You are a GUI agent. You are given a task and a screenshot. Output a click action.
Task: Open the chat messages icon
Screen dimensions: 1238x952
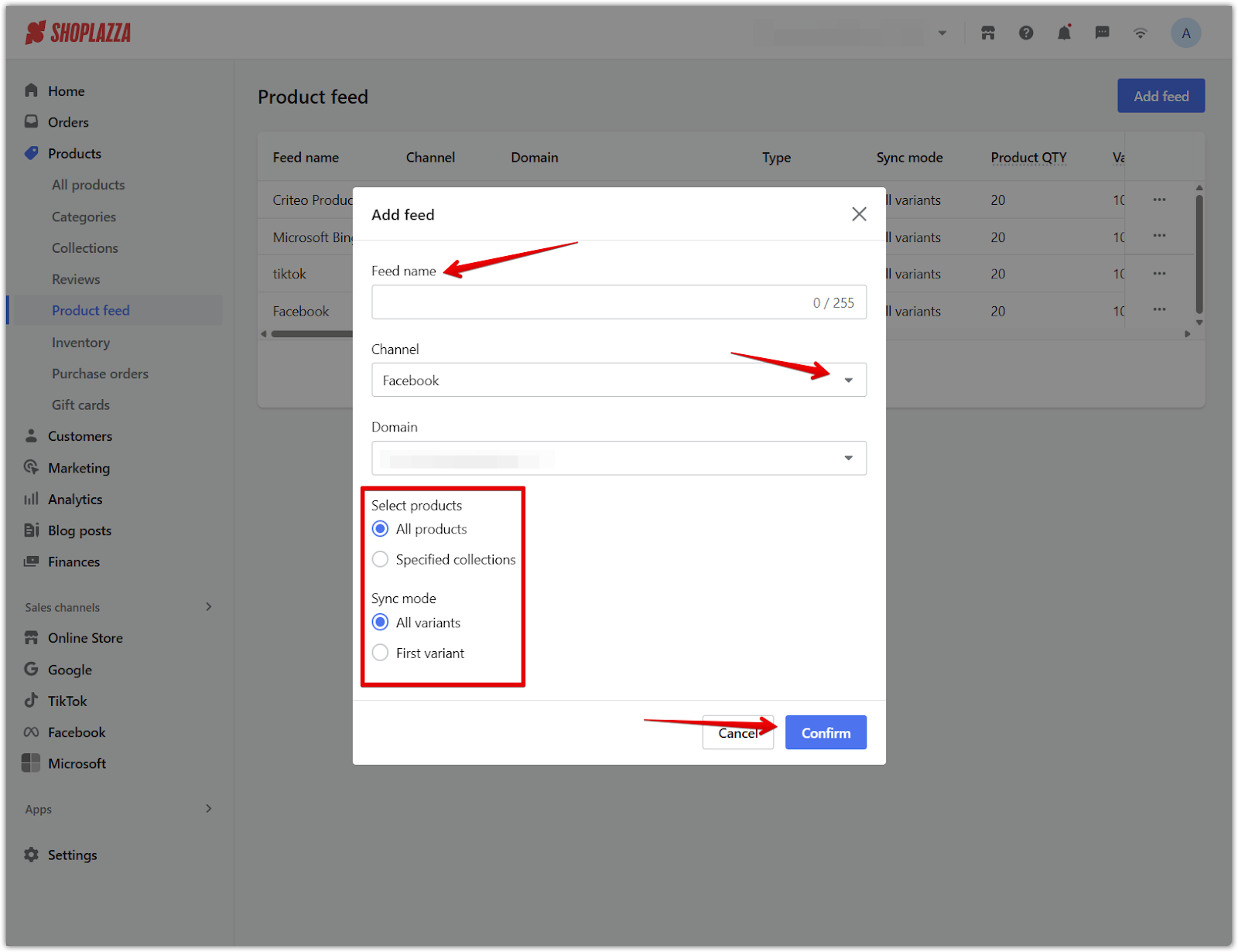click(1103, 33)
